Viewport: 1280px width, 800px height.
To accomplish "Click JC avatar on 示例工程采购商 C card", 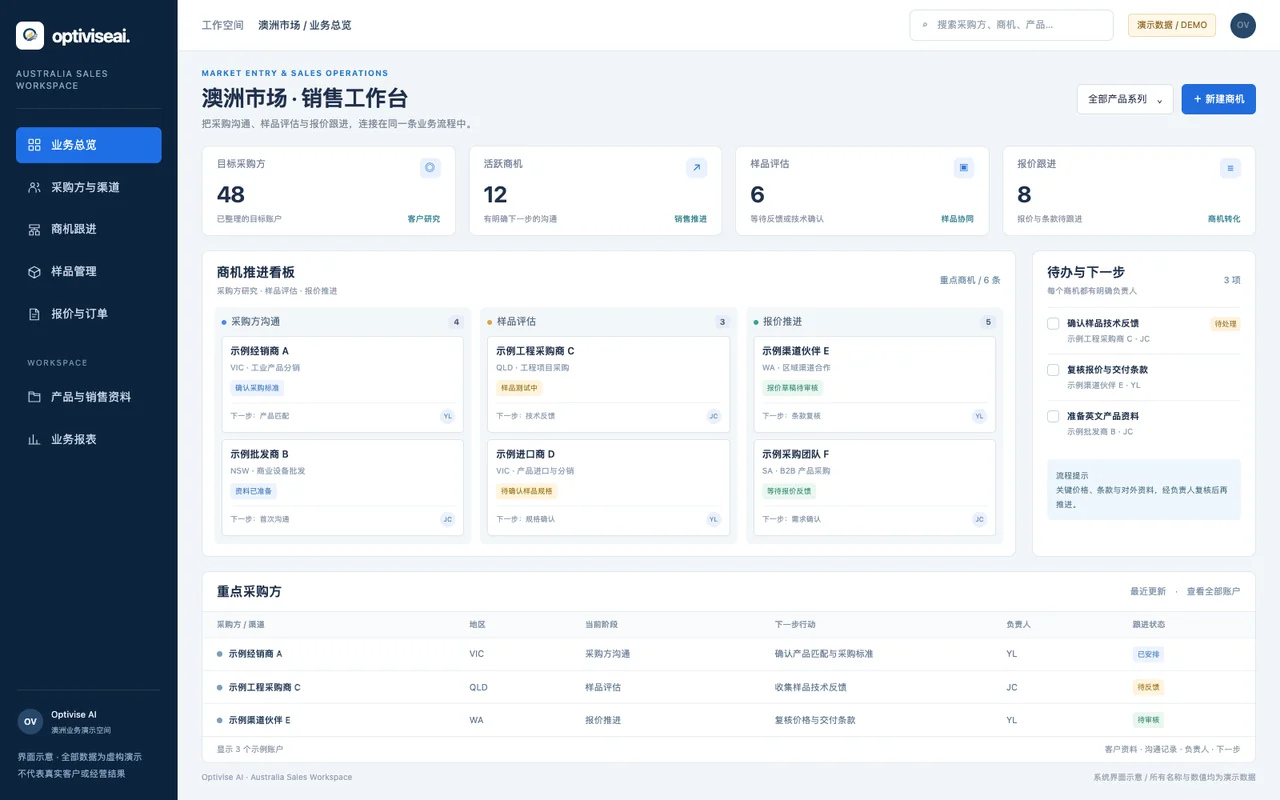I will pos(713,416).
